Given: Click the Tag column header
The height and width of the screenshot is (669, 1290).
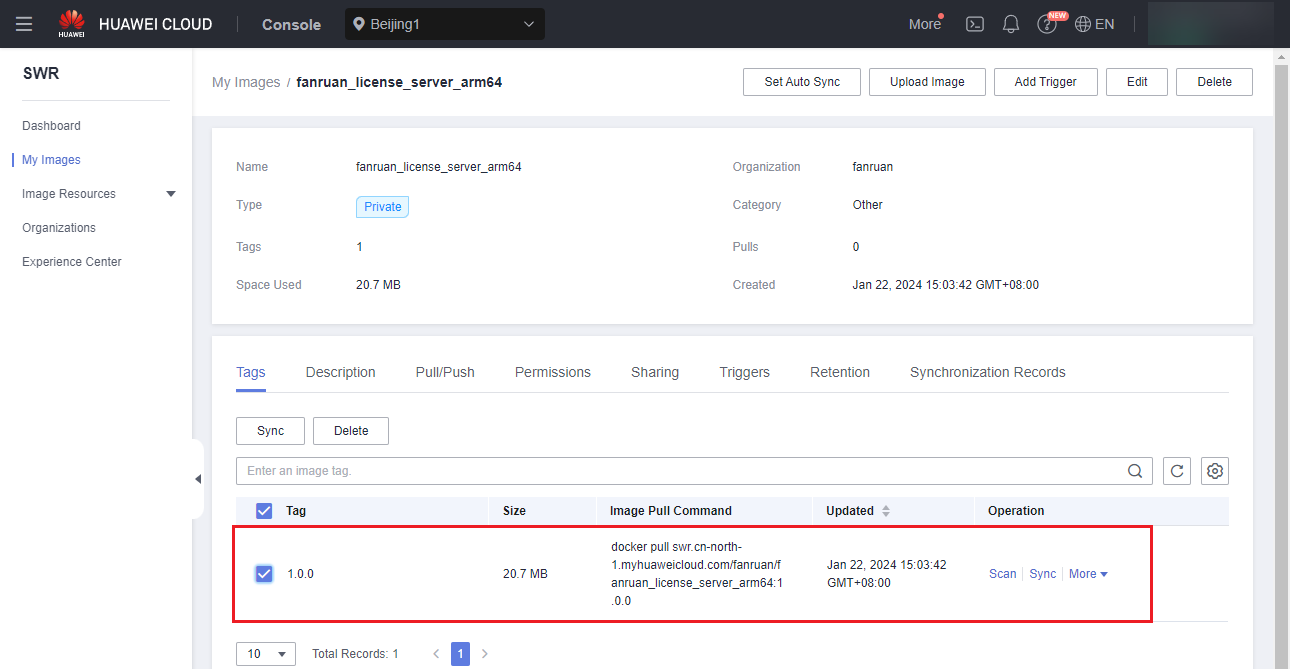Looking at the screenshot, I should tap(296, 511).
